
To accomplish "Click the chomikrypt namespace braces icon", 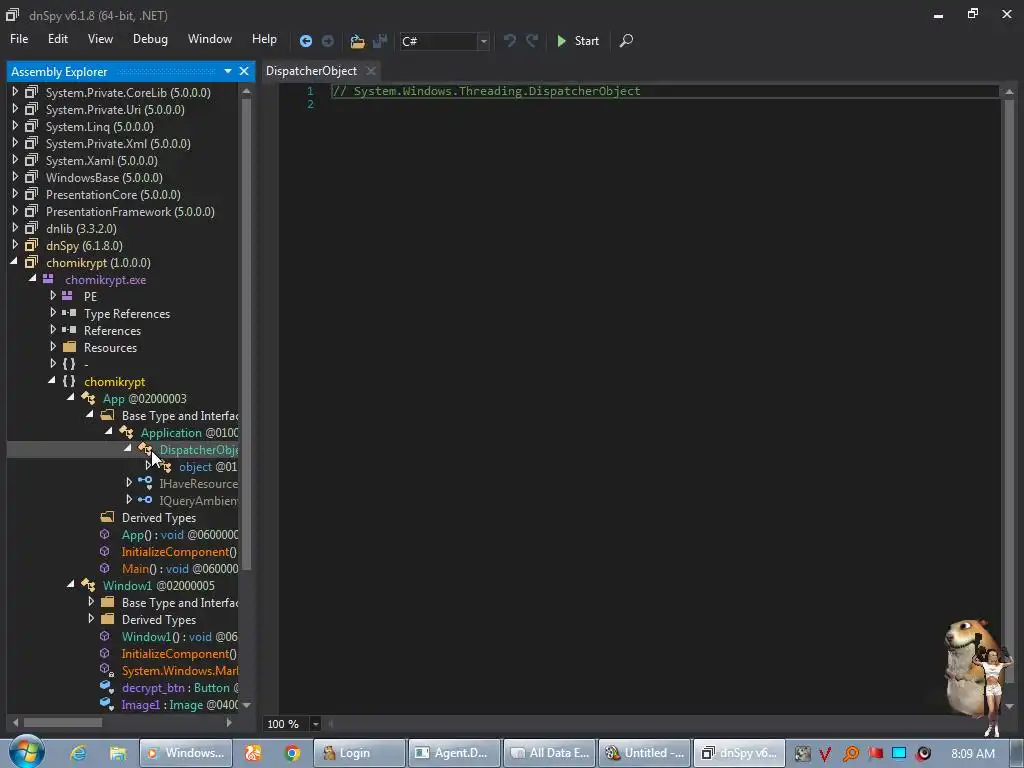I will pyautogui.click(x=69, y=381).
